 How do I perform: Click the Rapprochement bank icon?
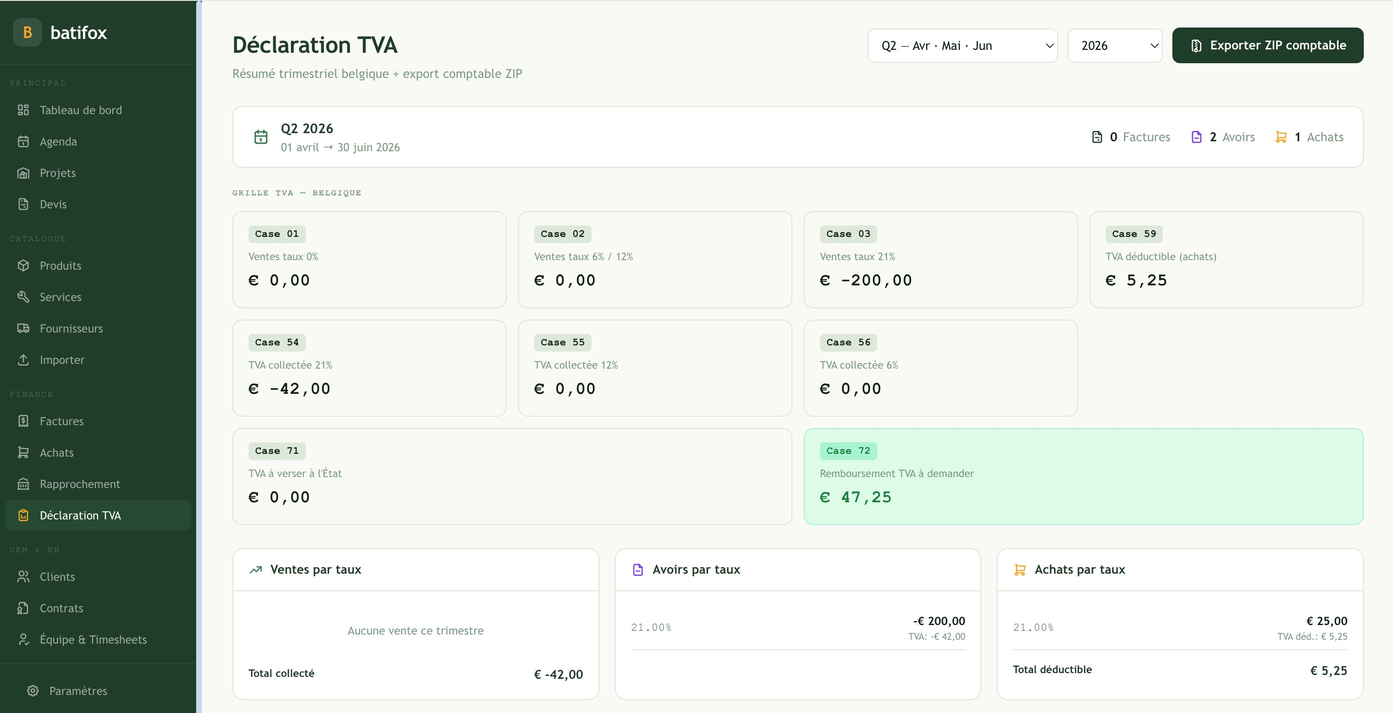[x=23, y=484]
